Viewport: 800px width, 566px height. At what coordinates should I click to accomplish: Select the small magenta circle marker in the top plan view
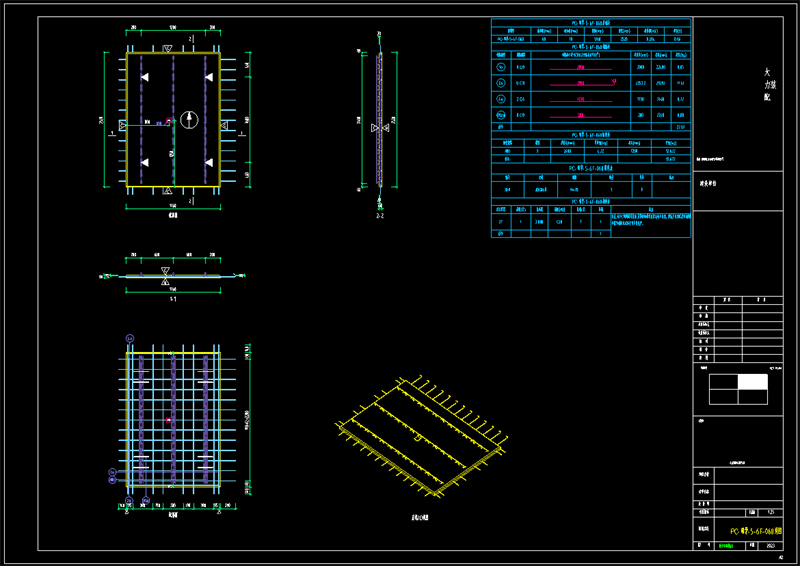(x=169, y=121)
